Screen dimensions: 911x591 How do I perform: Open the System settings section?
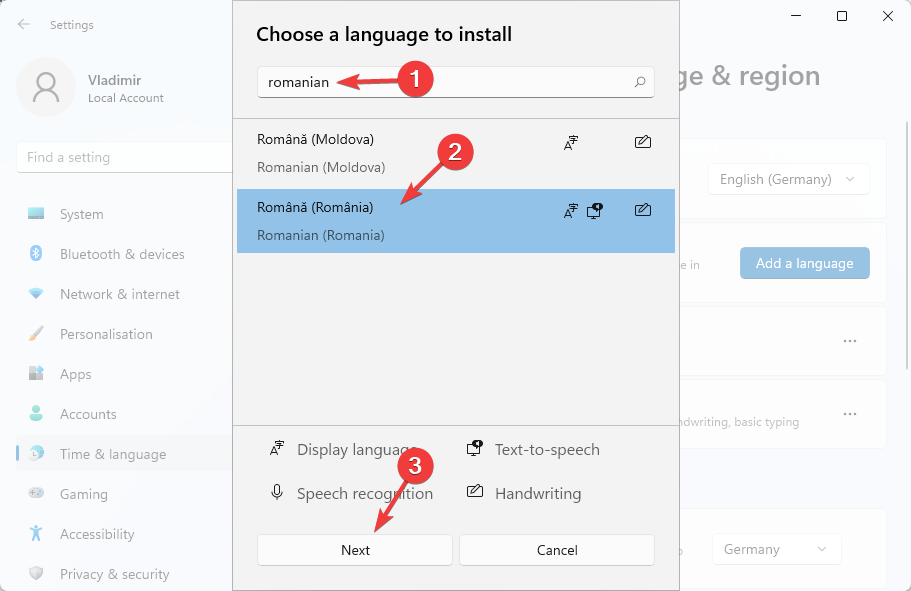click(x=81, y=214)
